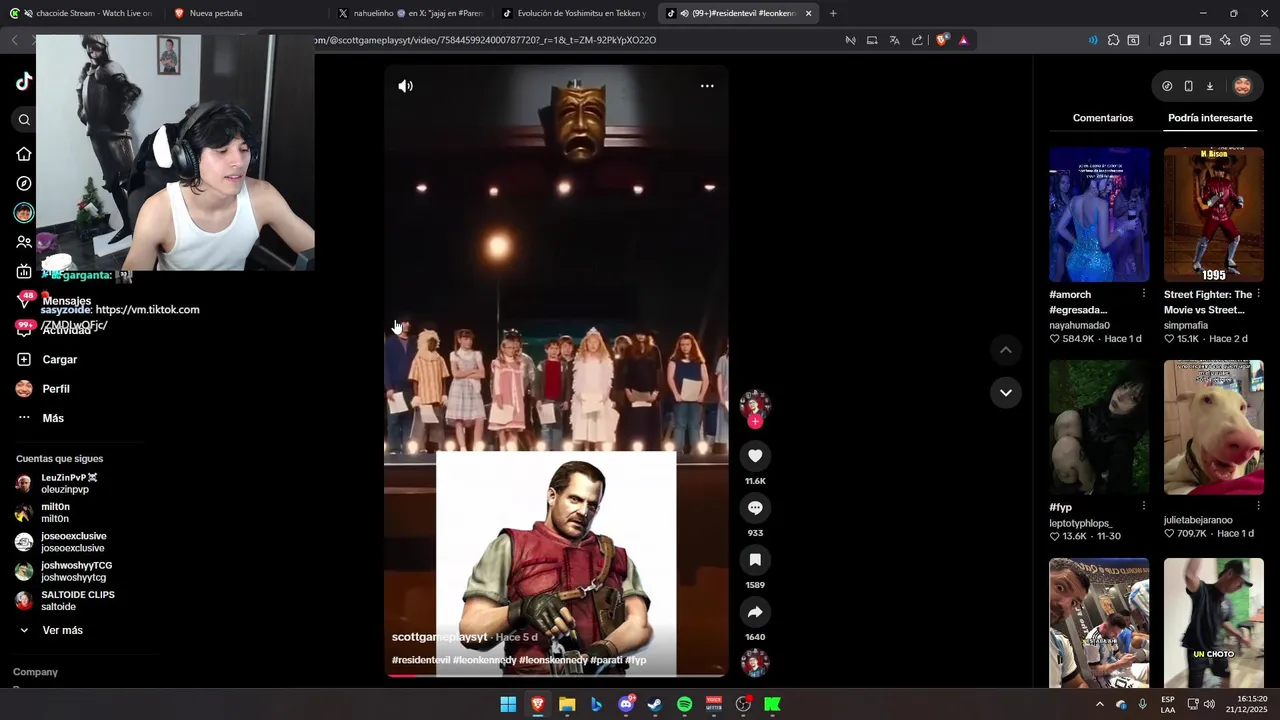Expand the system tray hidden icons chevron
The width and height of the screenshot is (1280, 720).
tap(1099, 704)
